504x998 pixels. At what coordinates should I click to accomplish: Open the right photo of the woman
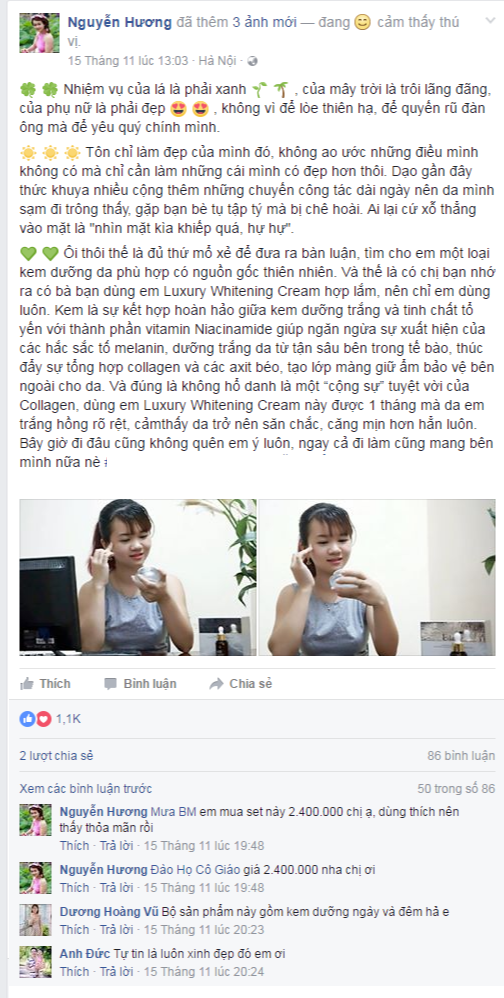tap(377, 577)
